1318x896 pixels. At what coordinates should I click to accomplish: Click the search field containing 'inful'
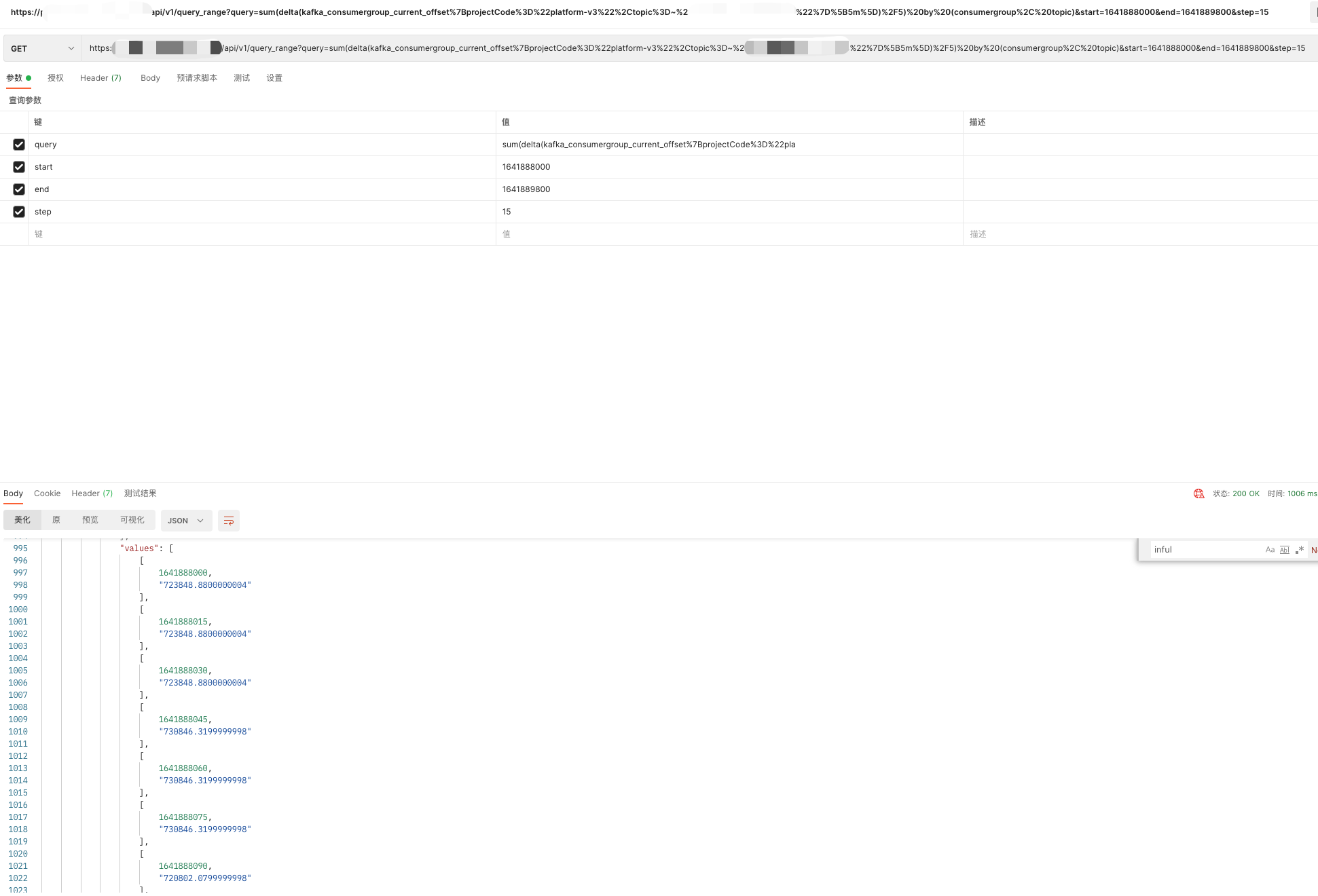1202,550
